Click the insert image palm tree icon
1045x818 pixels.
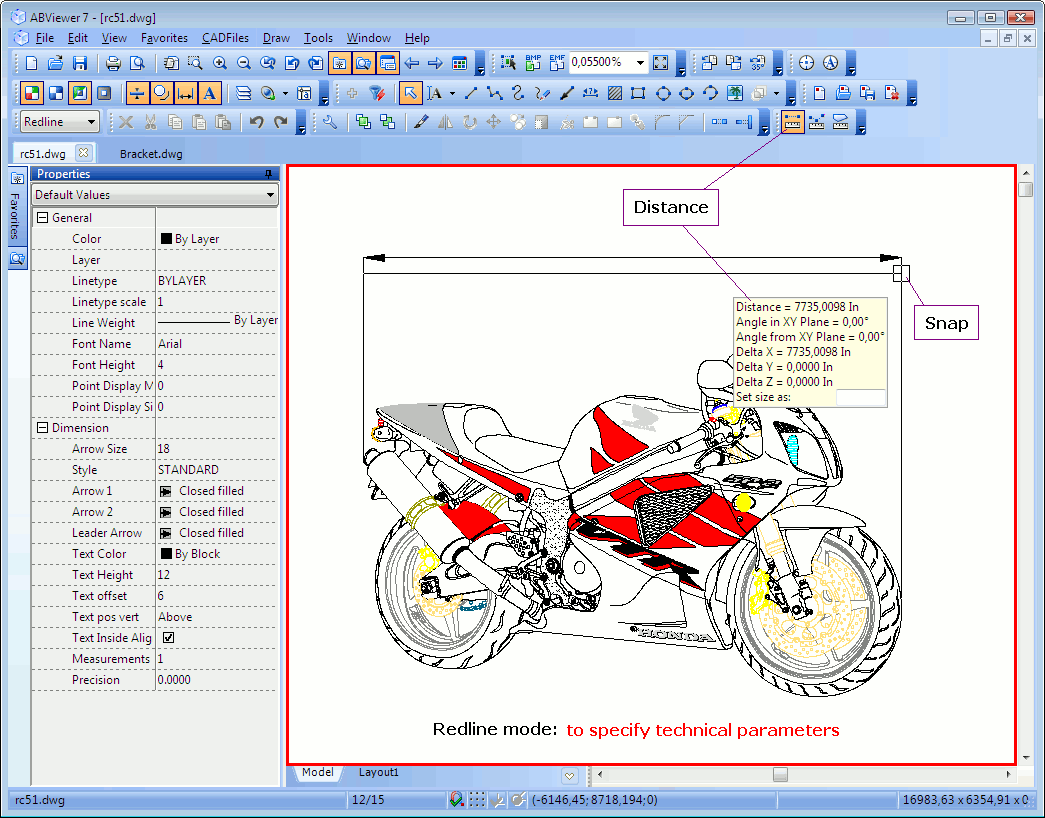(x=734, y=93)
